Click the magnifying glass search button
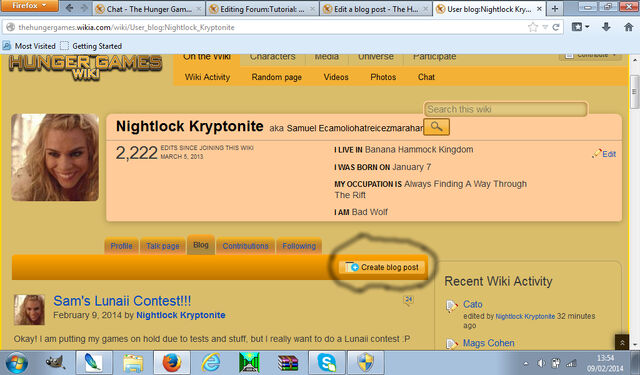This screenshot has width=640, height=375. [x=436, y=127]
